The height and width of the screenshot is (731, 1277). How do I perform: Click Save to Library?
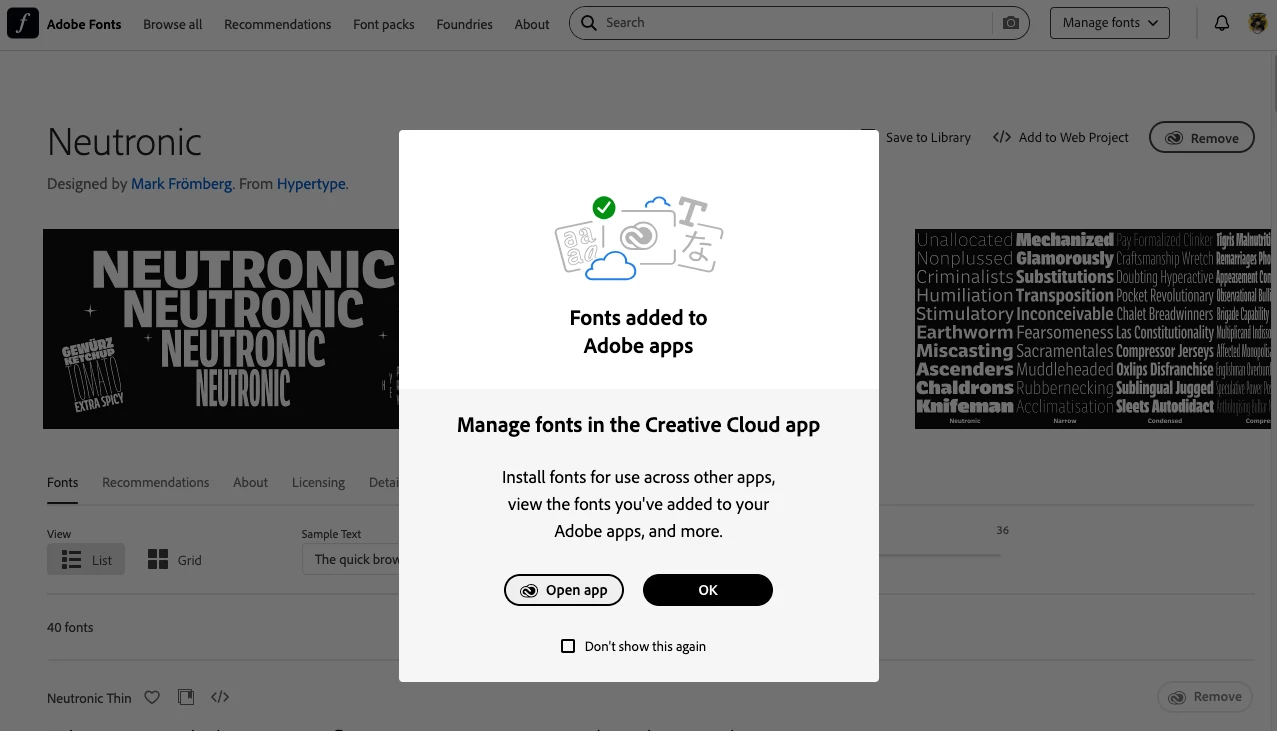tap(917, 137)
